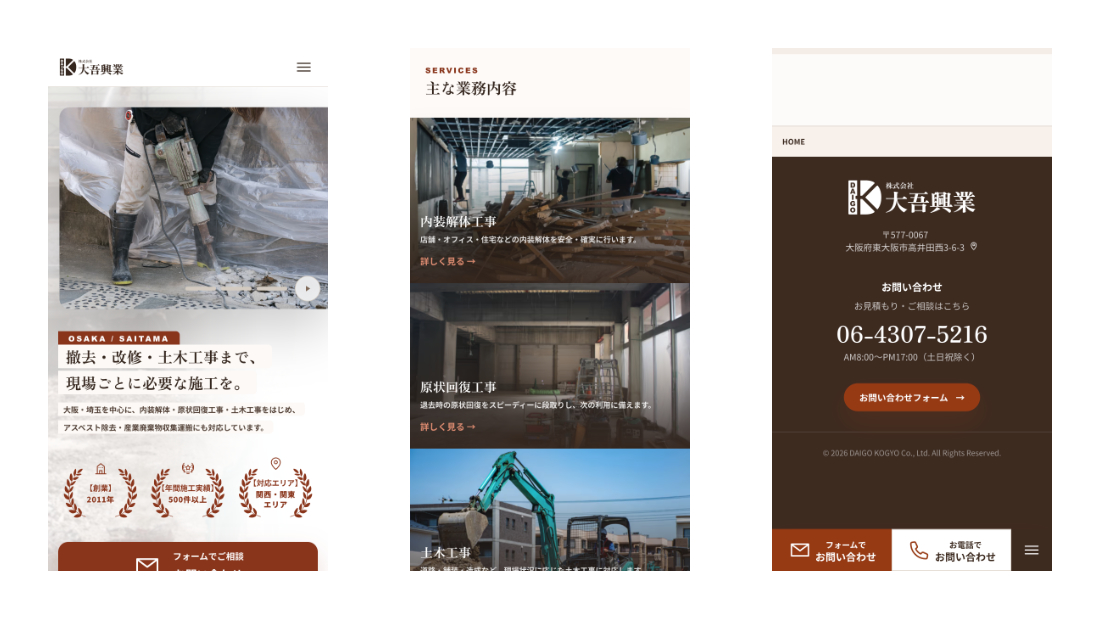Click the SERVICES section label

tap(451, 70)
